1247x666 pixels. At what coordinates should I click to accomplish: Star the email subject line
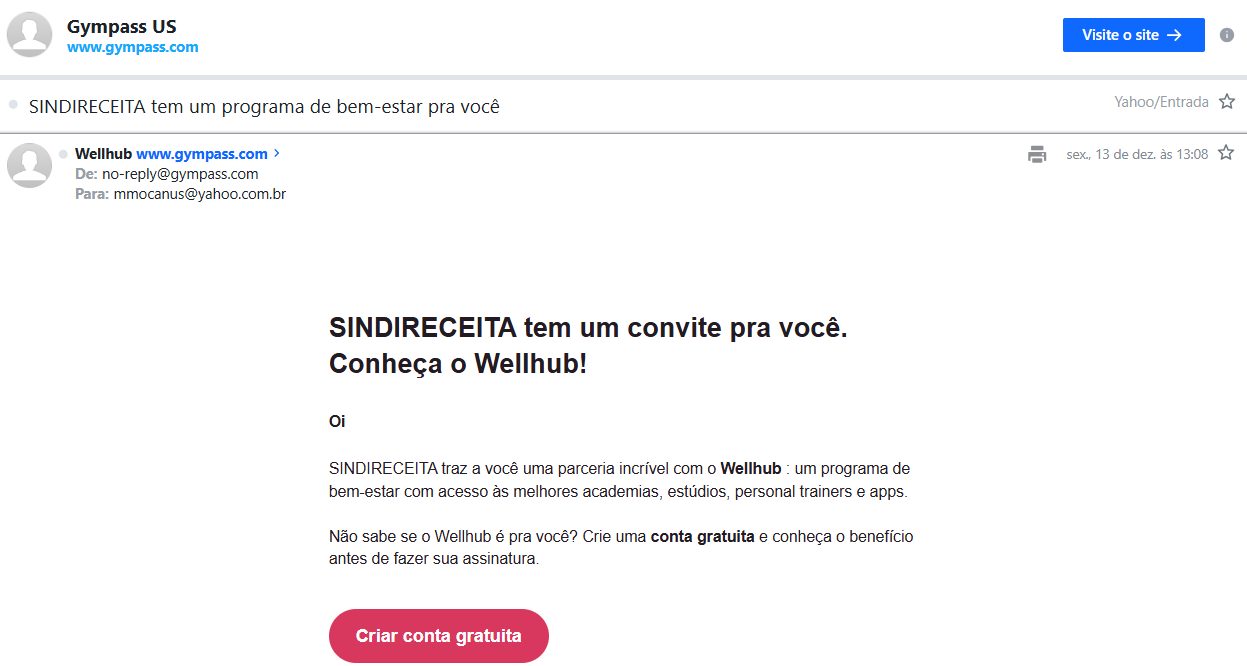point(1227,102)
